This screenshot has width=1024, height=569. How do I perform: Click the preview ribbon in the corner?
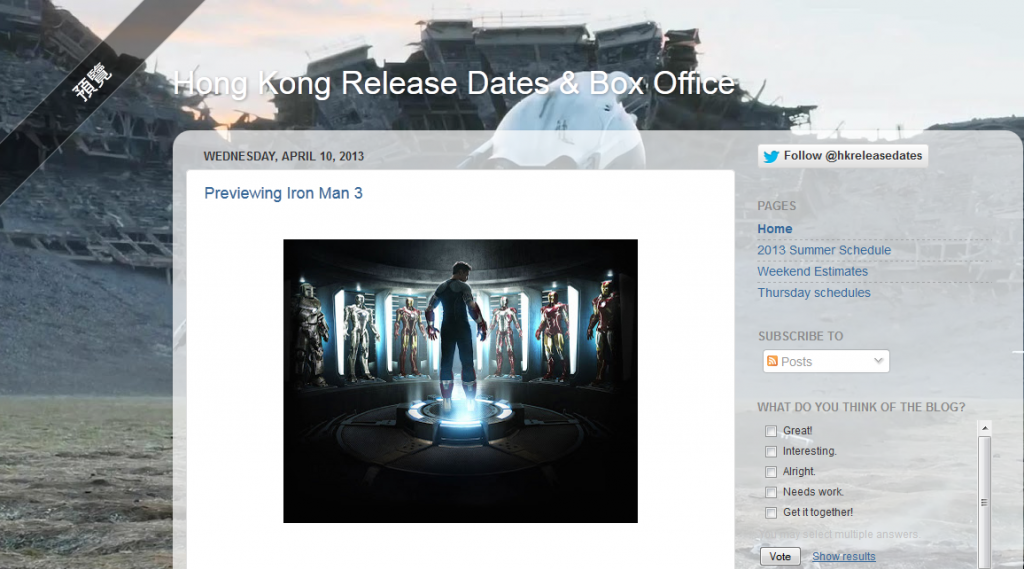pyautogui.click(x=92, y=82)
